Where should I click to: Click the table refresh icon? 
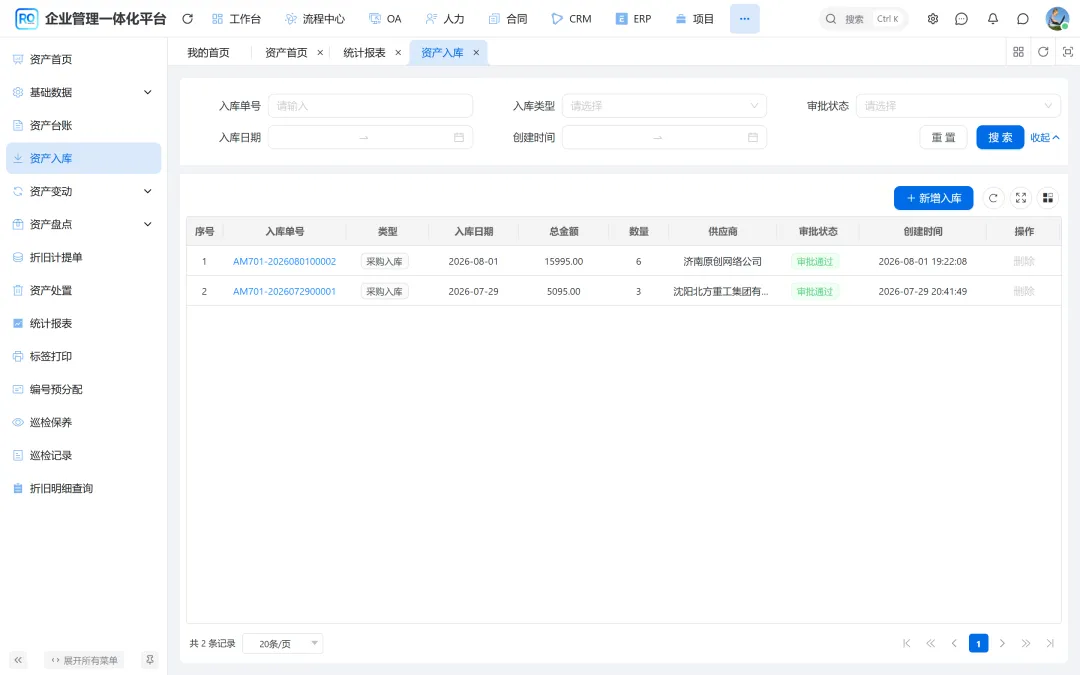tap(993, 198)
